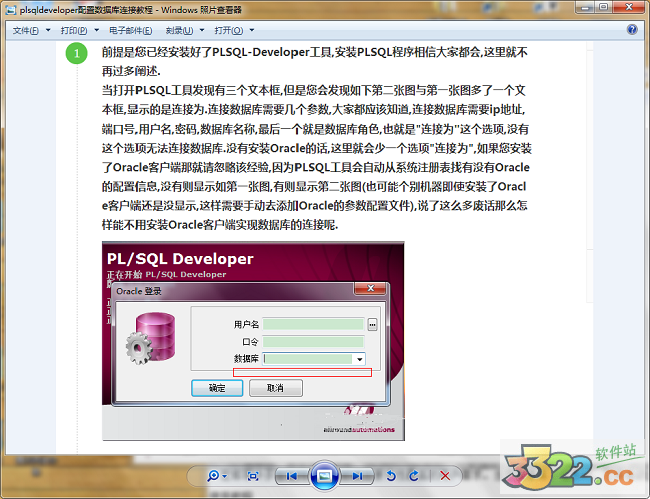Minimize the Photo Viewer window
Viewport: 650px width, 499px height.
585,7
